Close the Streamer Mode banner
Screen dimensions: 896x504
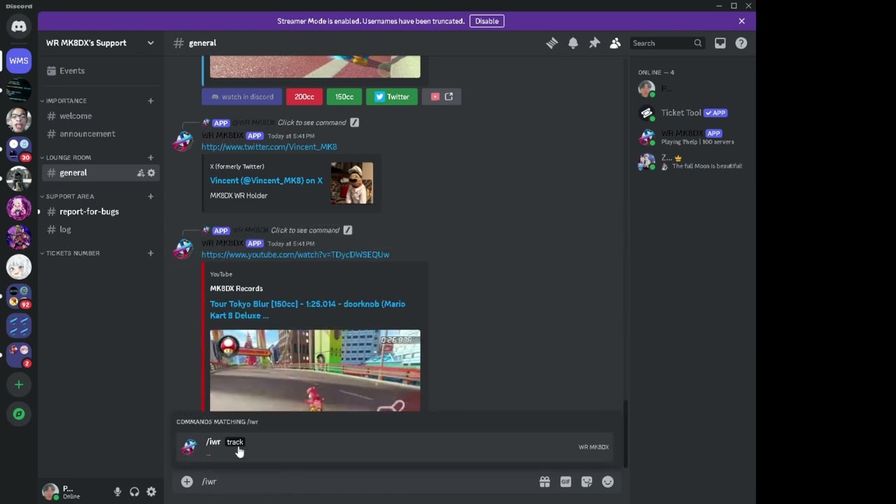742,21
